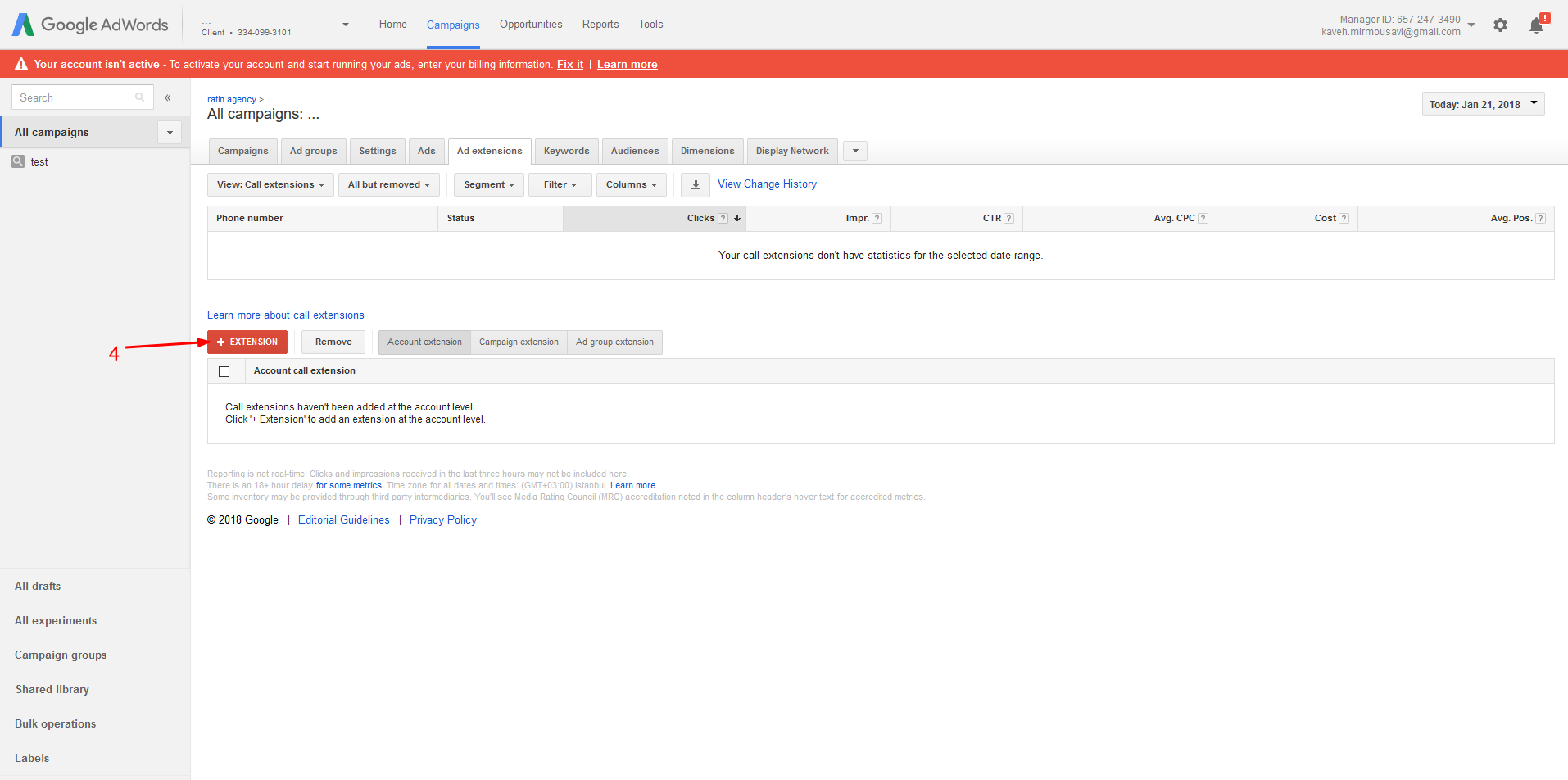Switch to the Ad groups tab
Screen dimensions: 1568x780
[314, 151]
